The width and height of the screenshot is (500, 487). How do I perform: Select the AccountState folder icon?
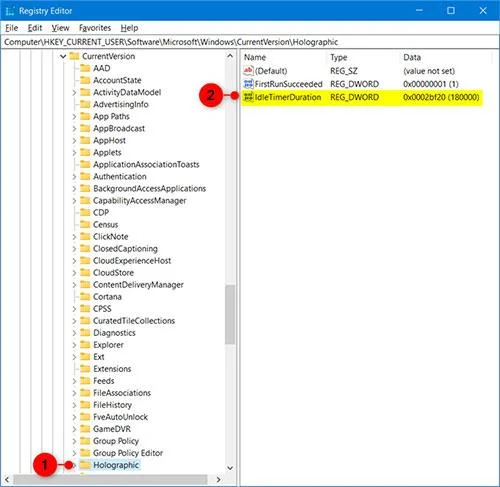tap(85, 80)
